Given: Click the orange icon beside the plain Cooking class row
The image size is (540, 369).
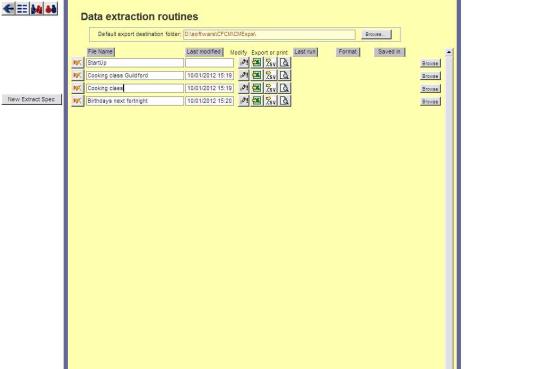Looking at the screenshot, I should (77, 88).
